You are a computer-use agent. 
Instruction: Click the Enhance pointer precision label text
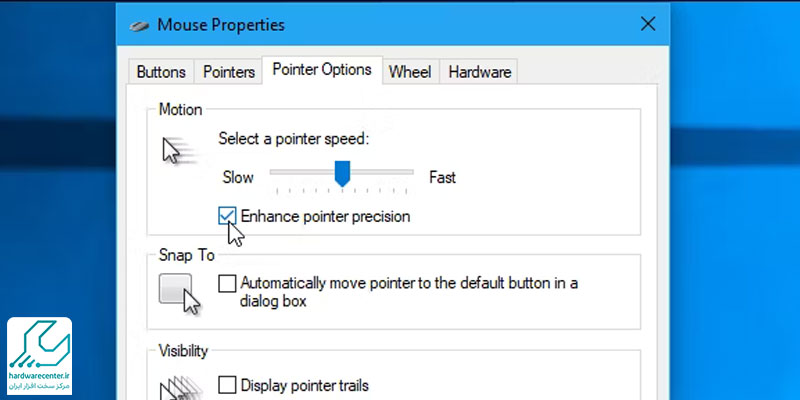(326, 216)
